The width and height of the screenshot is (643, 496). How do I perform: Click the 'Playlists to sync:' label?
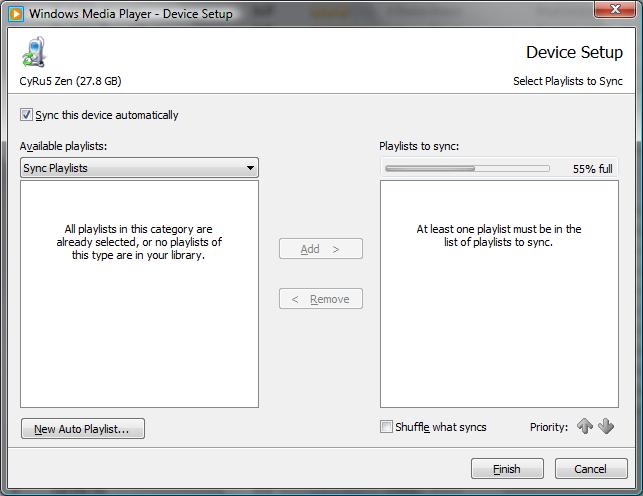coord(419,146)
